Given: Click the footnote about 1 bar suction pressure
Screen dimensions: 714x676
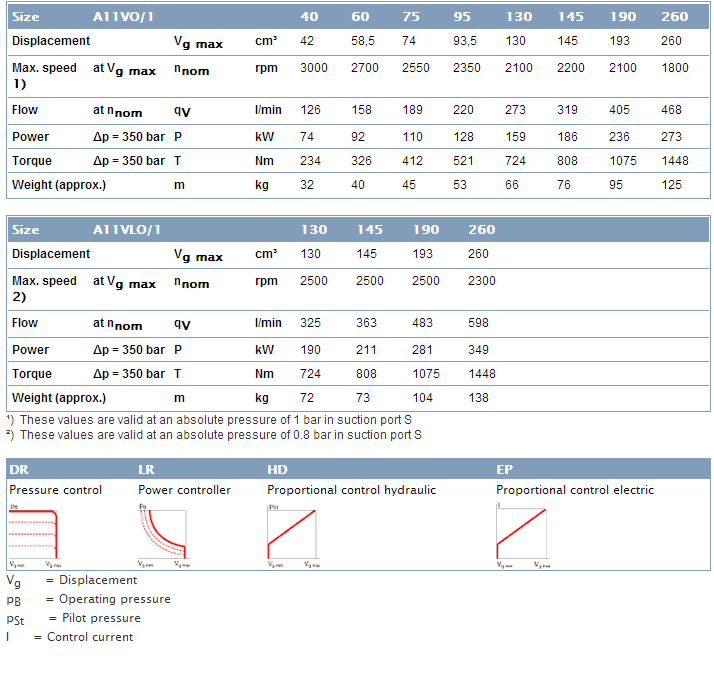Looking at the screenshot, I should (x=209, y=420).
